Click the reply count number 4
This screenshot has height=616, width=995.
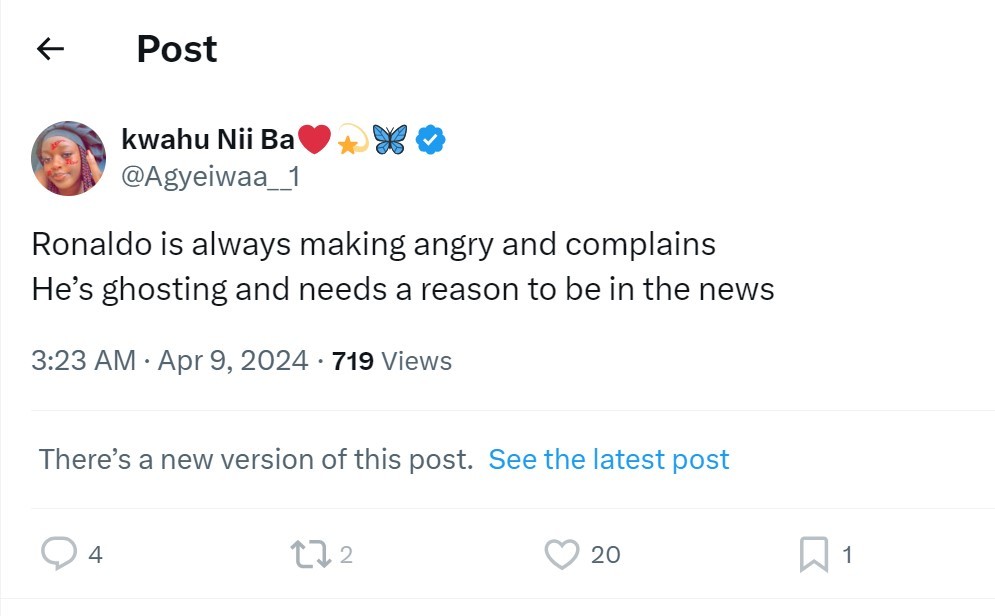[x=95, y=554]
